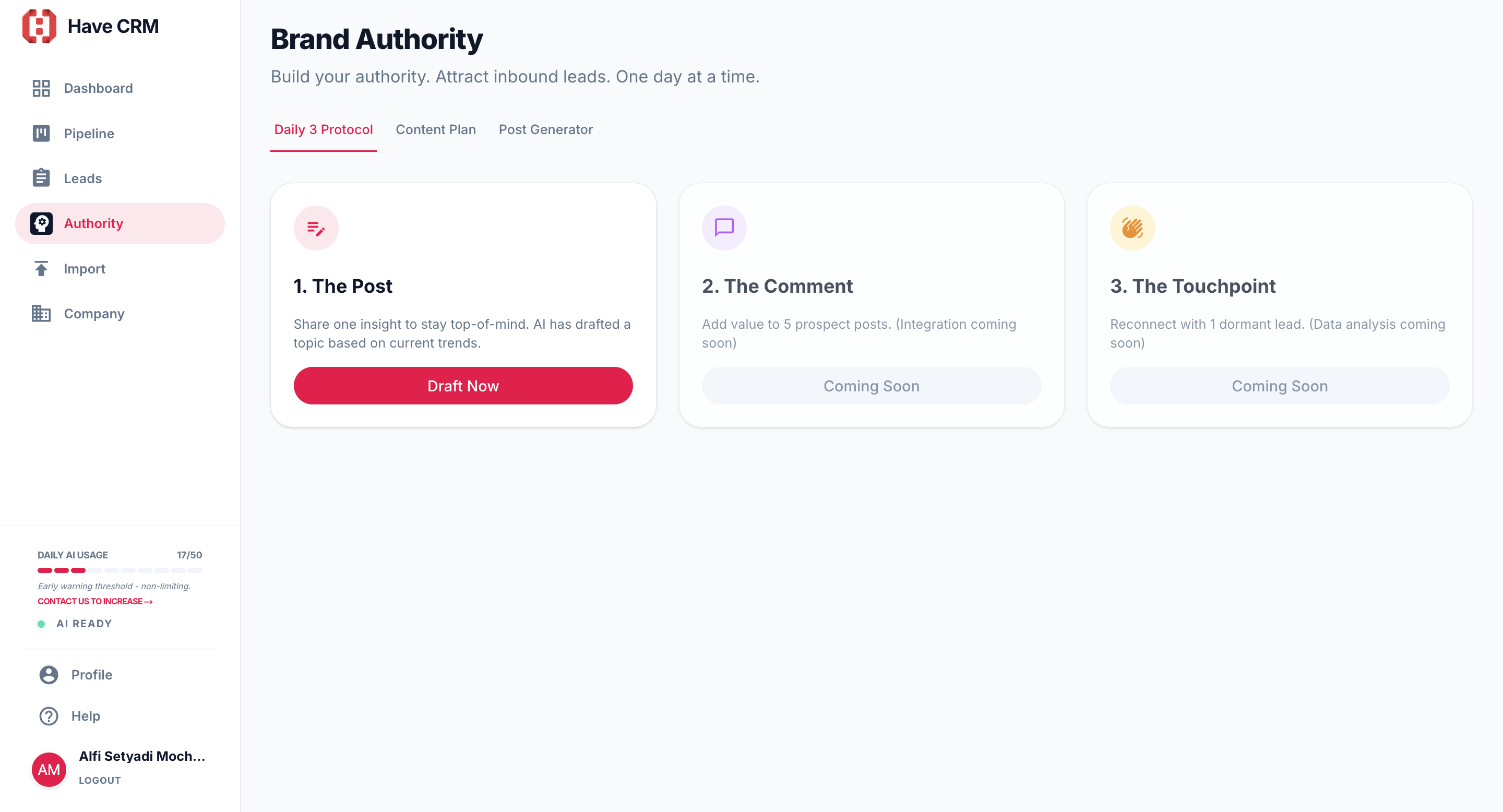Click the waving hand icon on The Touchpoint card

click(x=1132, y=228)
